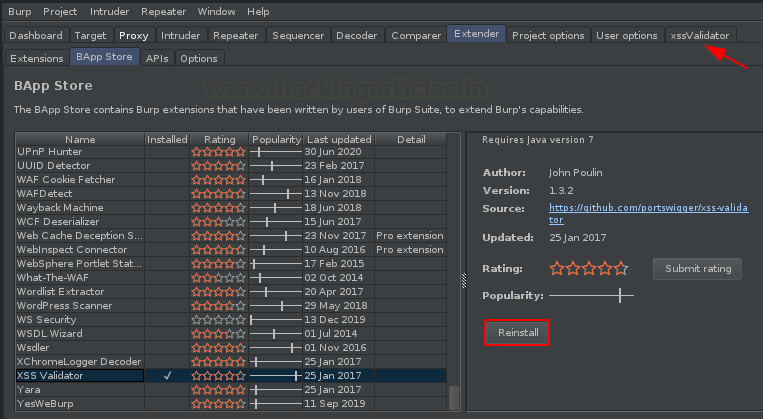Open the Options sub-tab under Extender
Screen dimensions: 763x419
(199, 58)
